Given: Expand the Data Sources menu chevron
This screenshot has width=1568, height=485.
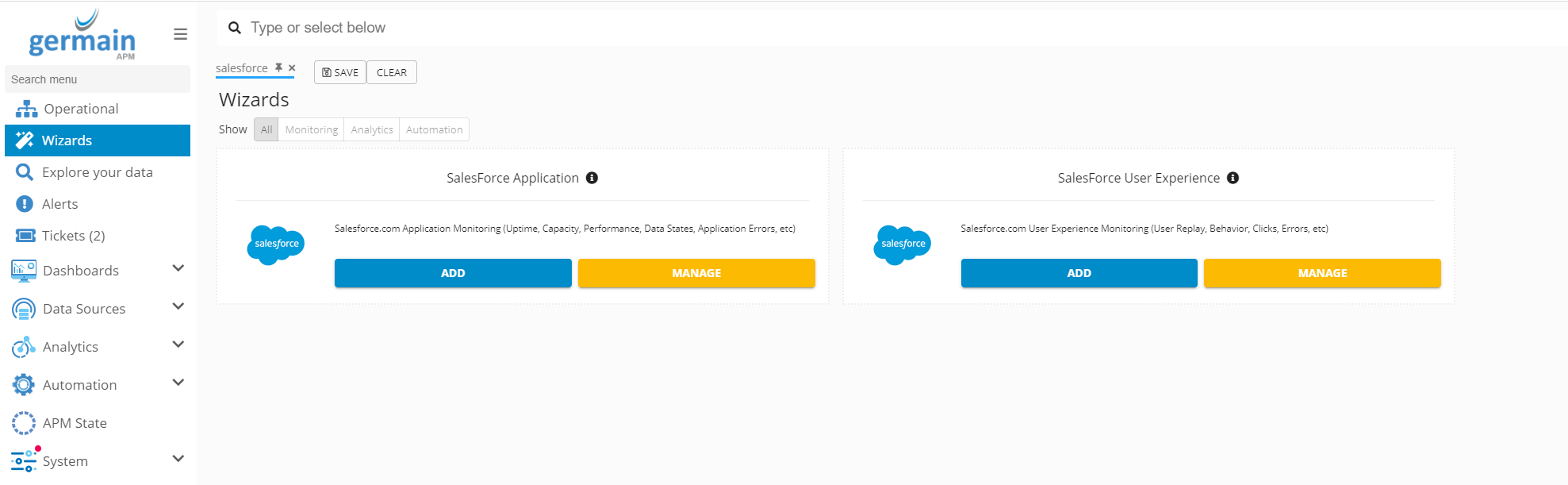Looking at the screenshot, I should pos(178,306).
